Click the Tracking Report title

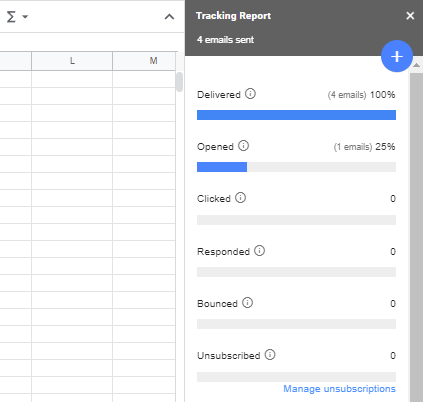point(233,16)
